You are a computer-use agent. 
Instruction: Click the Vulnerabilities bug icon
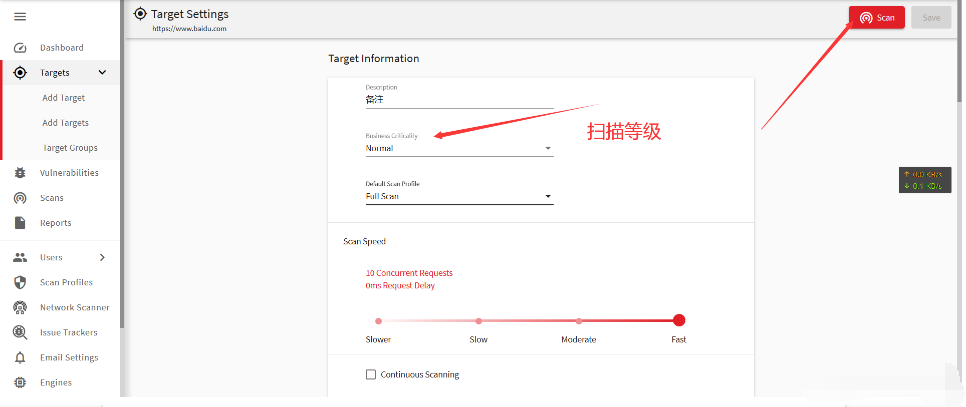[20, 173]
